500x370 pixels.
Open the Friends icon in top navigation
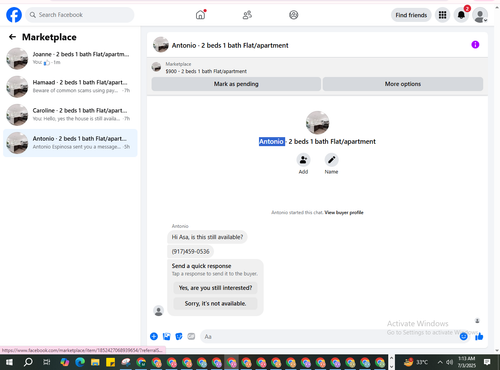point(247,15)
